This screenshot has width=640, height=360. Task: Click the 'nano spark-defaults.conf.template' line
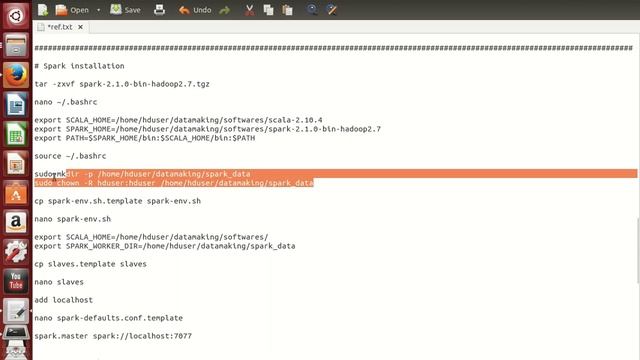click(109, 318)
